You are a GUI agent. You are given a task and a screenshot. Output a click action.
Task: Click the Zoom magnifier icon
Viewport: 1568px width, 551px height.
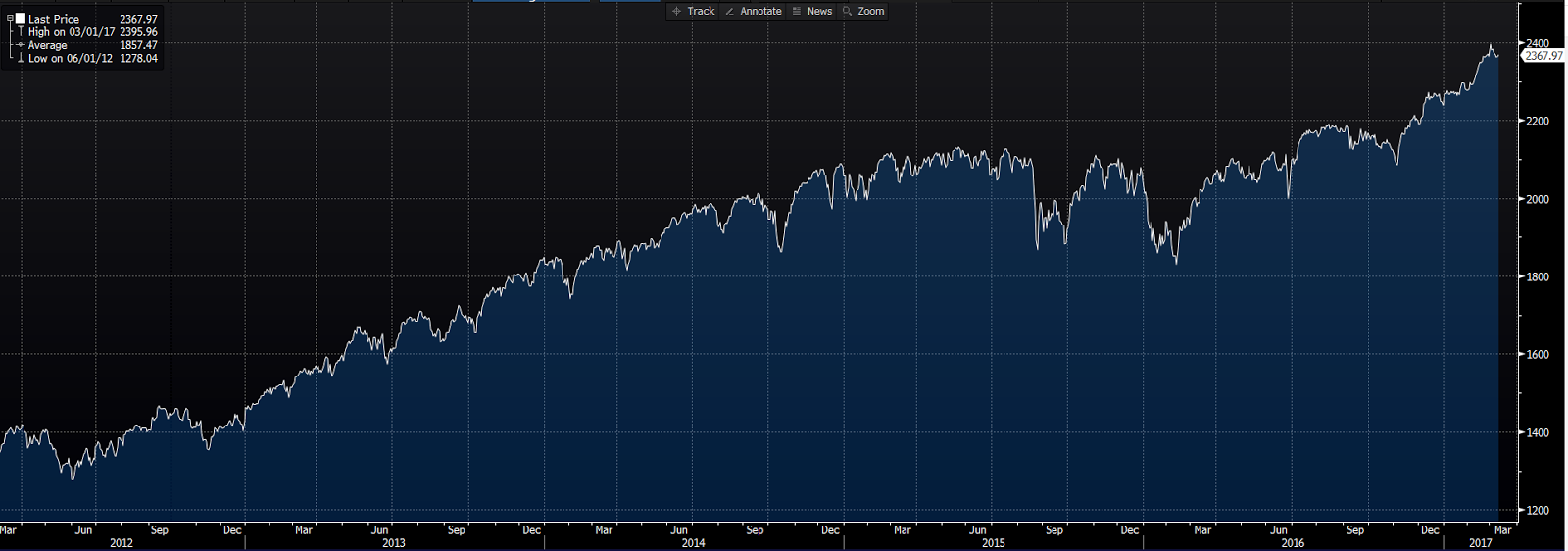point(847,11)
